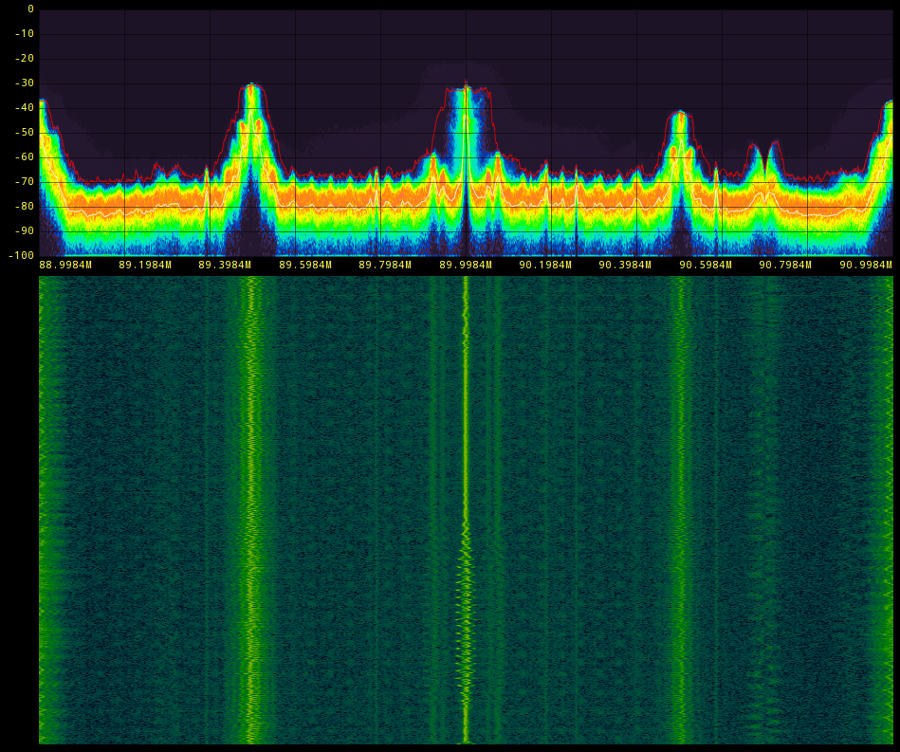The height and width of the screenshot is (752, 900).
Task: Click the -50 dB scale label
Action: coord(24,132)
